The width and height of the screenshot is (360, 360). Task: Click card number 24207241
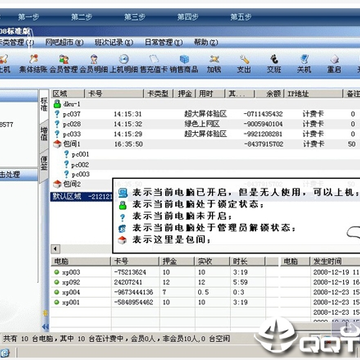click(128, 282)
